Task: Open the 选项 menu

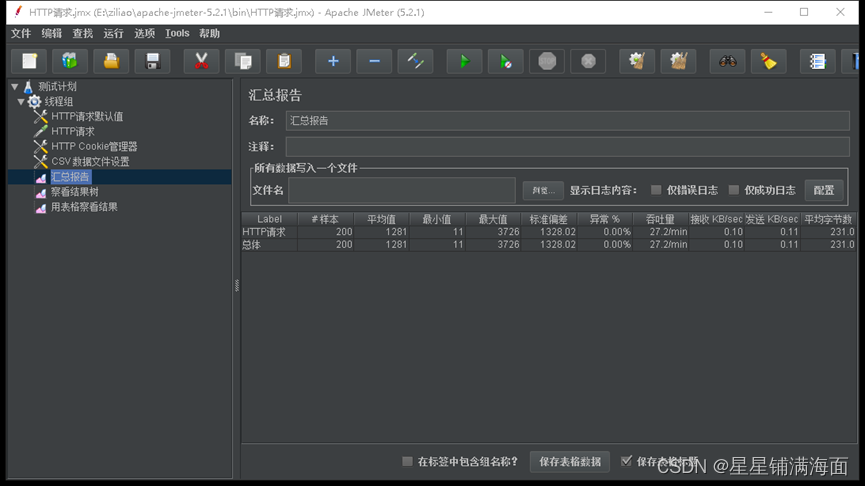Action: [x=145, y=34]
